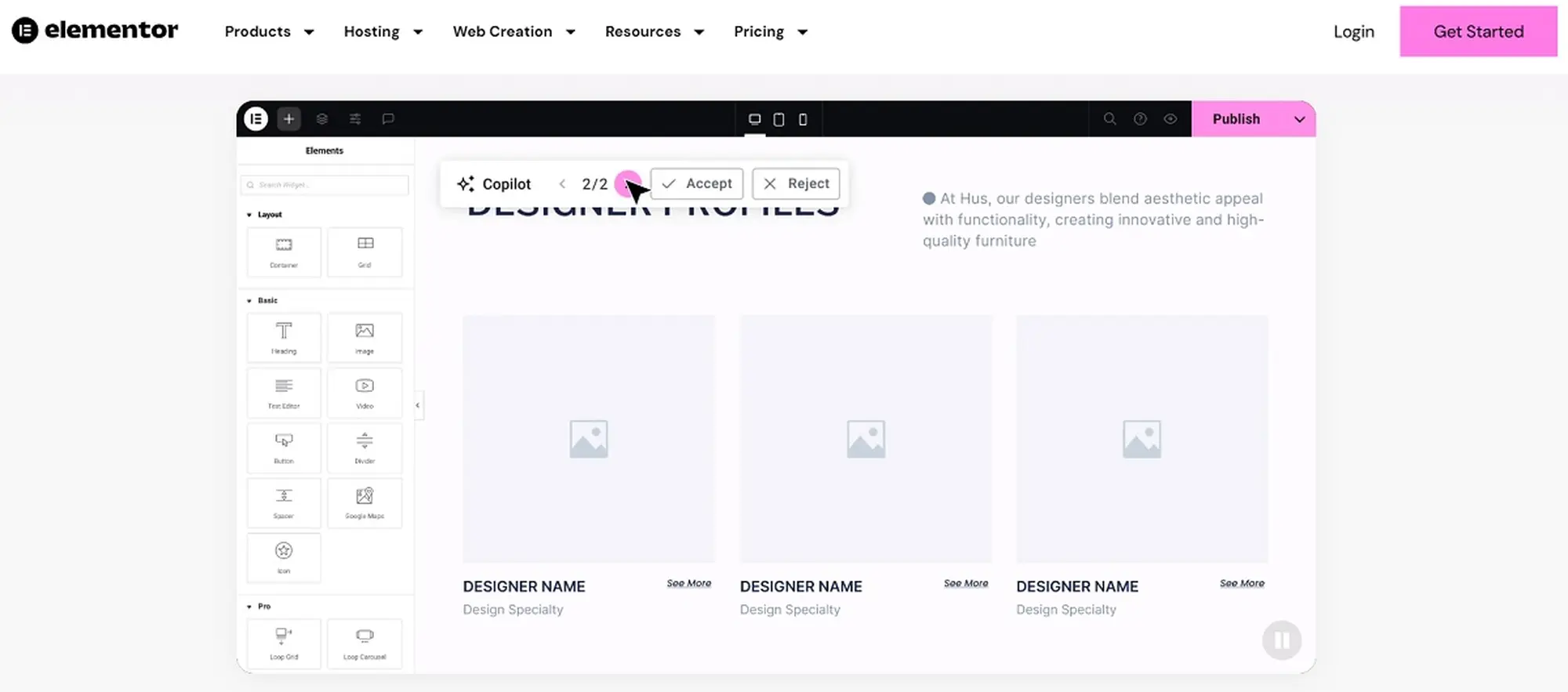
Task: Add the Loop Grid widget
Action: 284,643
